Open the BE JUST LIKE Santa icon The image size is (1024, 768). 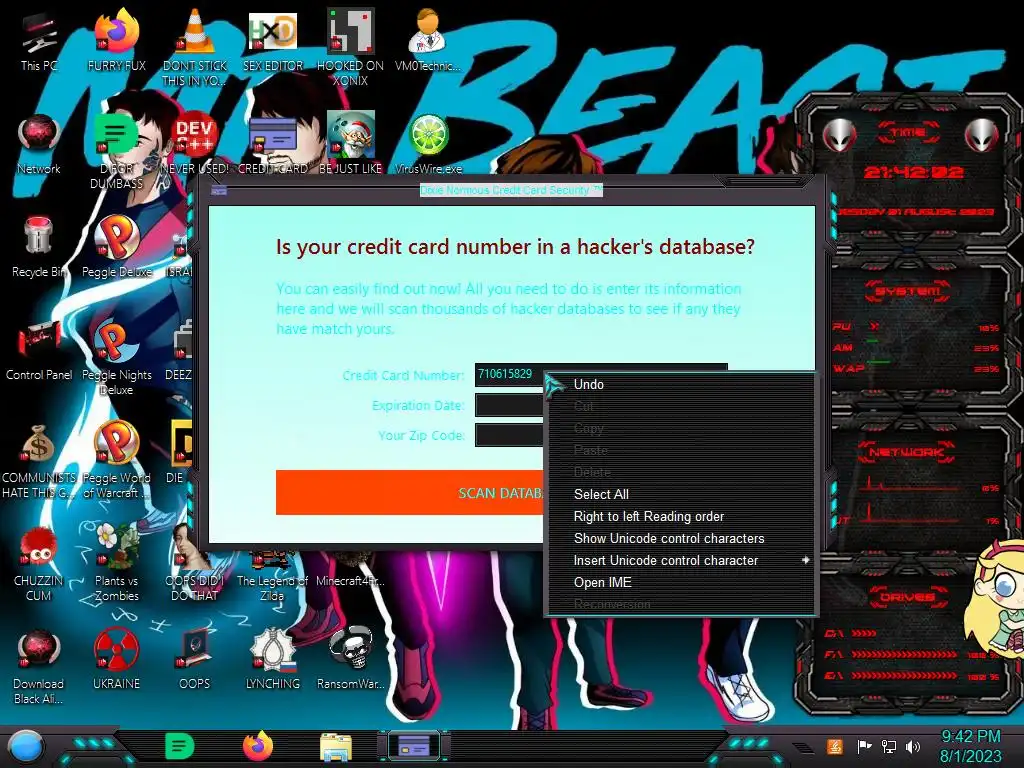pos(351,144)
